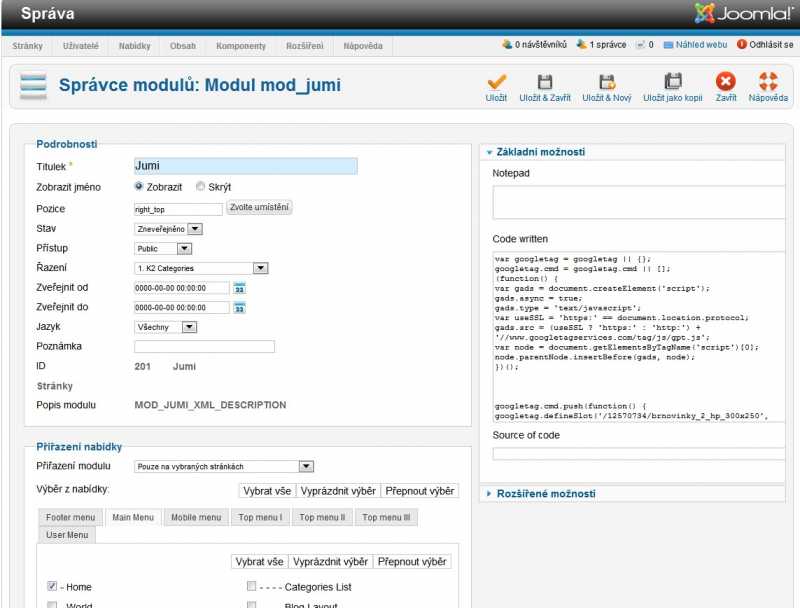Open the Řazení ordering dropdown

pyautogui.click(x=201, y=268)
